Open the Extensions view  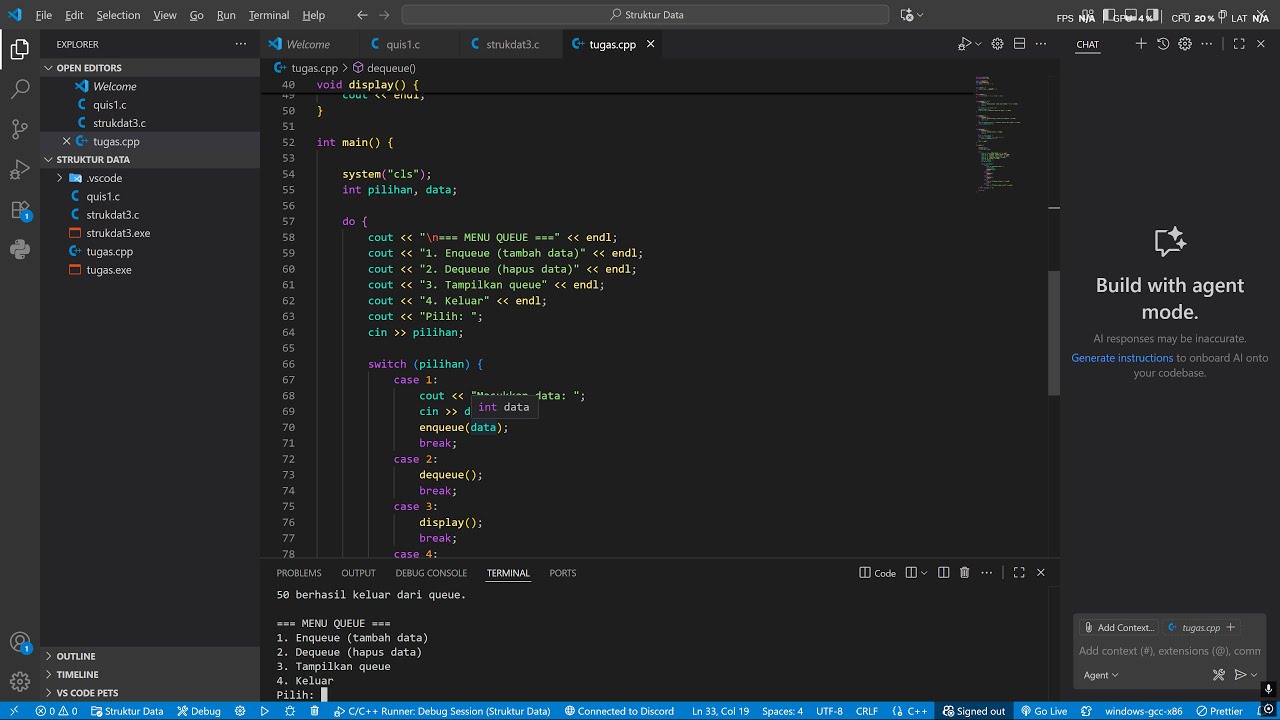(x=20, y=210)
